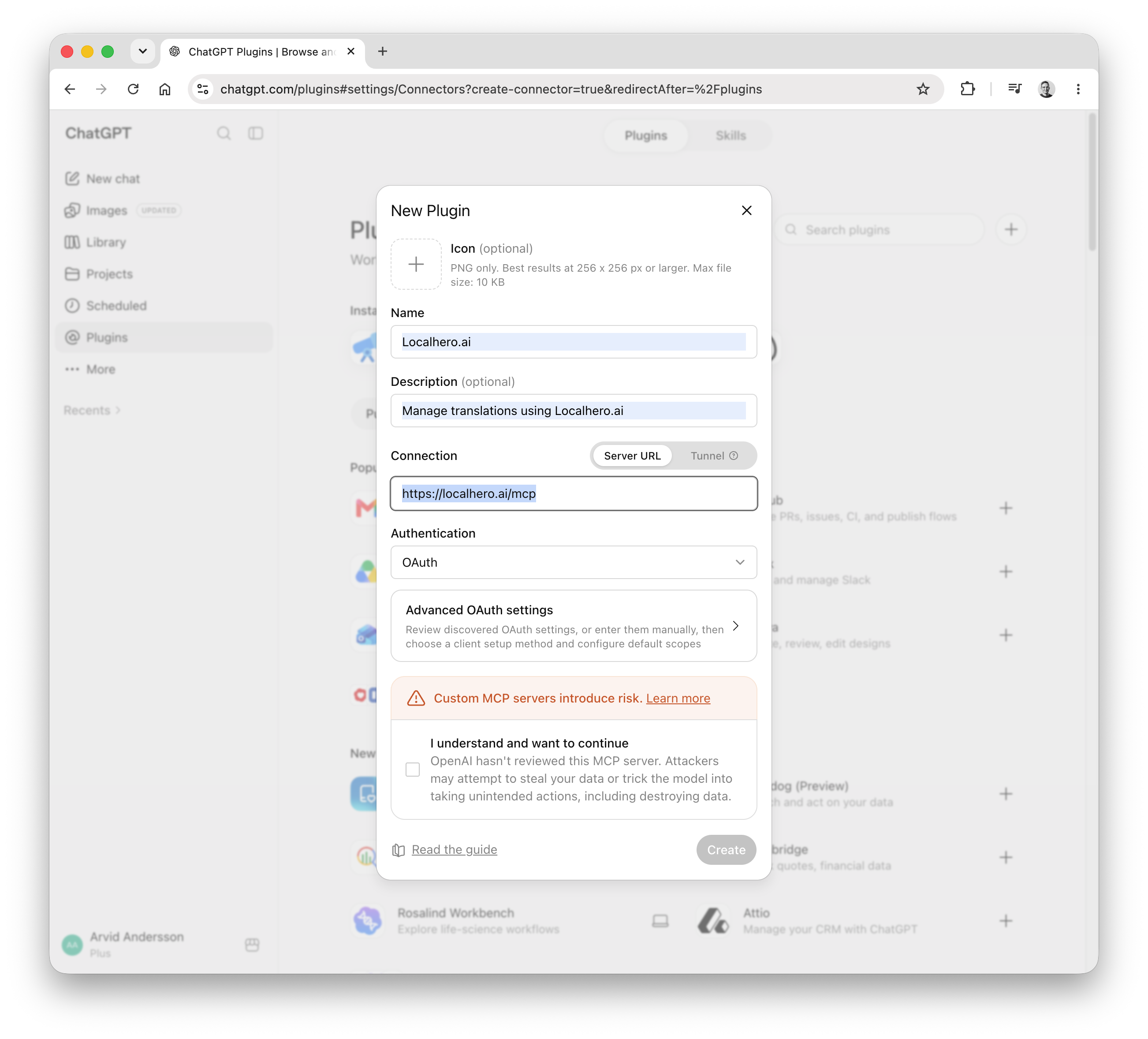Open the tab search dropdown

[x=142, y=51]
